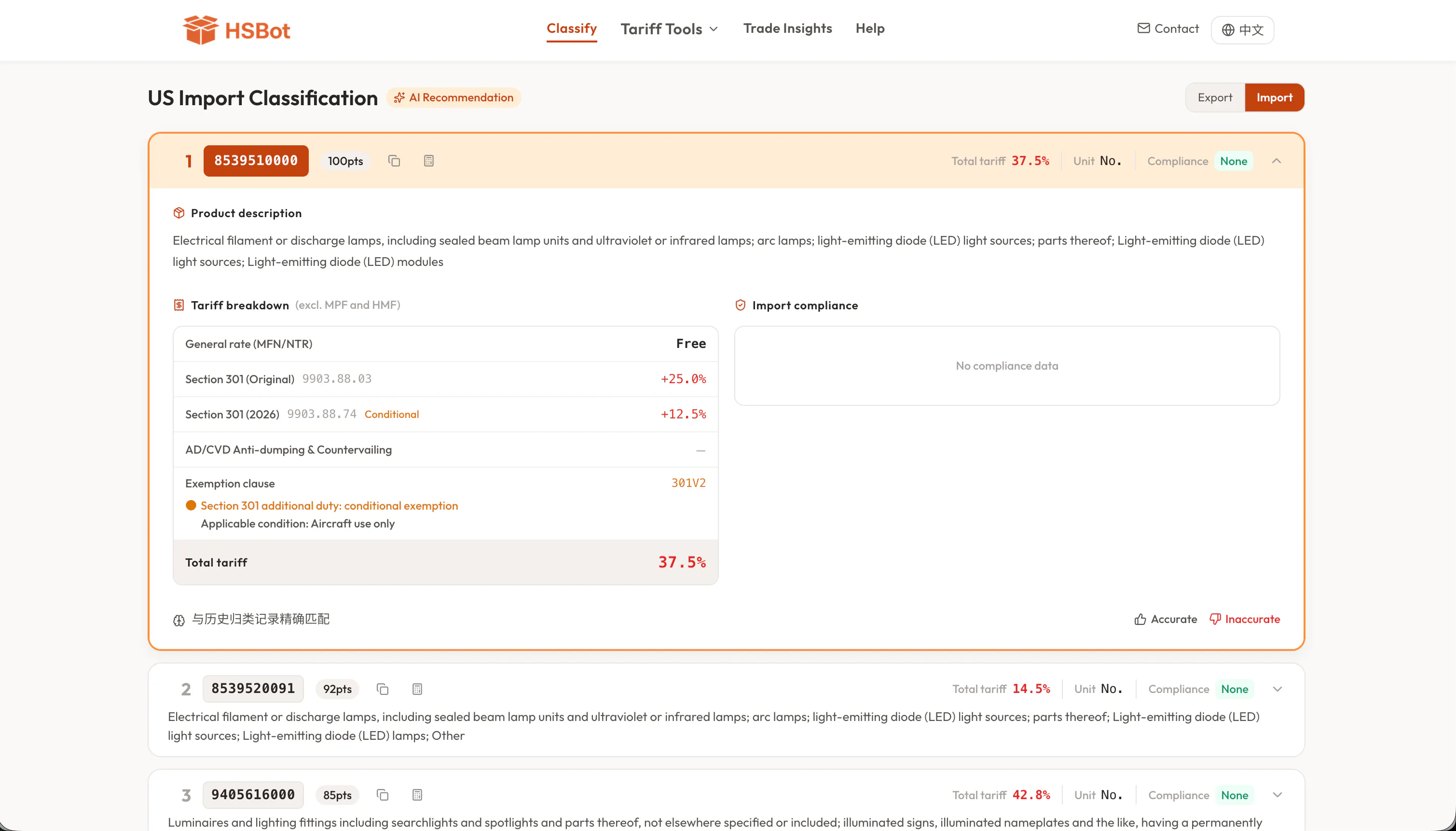1456x831 pixels.
Task: Expand the 9405616000 result card
Action: (x=1277, y=795)
